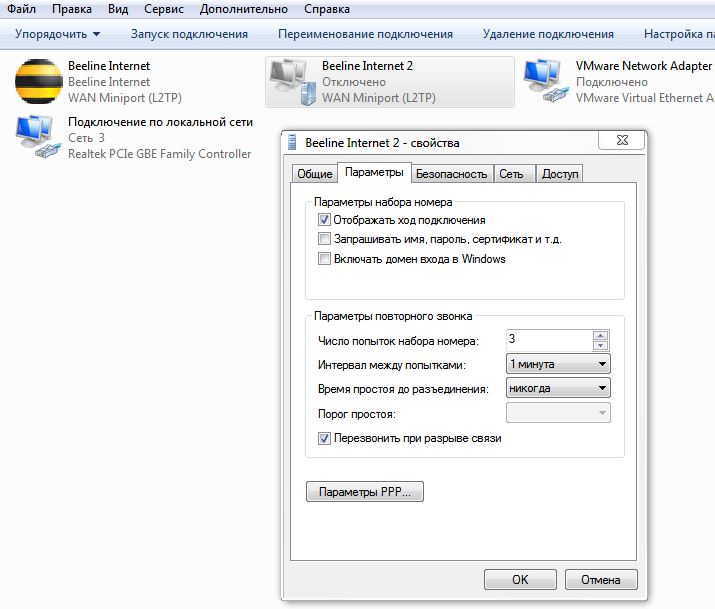715x609 pixels.
Task: Click 'Удаление подключения' in toolbar
Action: tap(548, 34)
